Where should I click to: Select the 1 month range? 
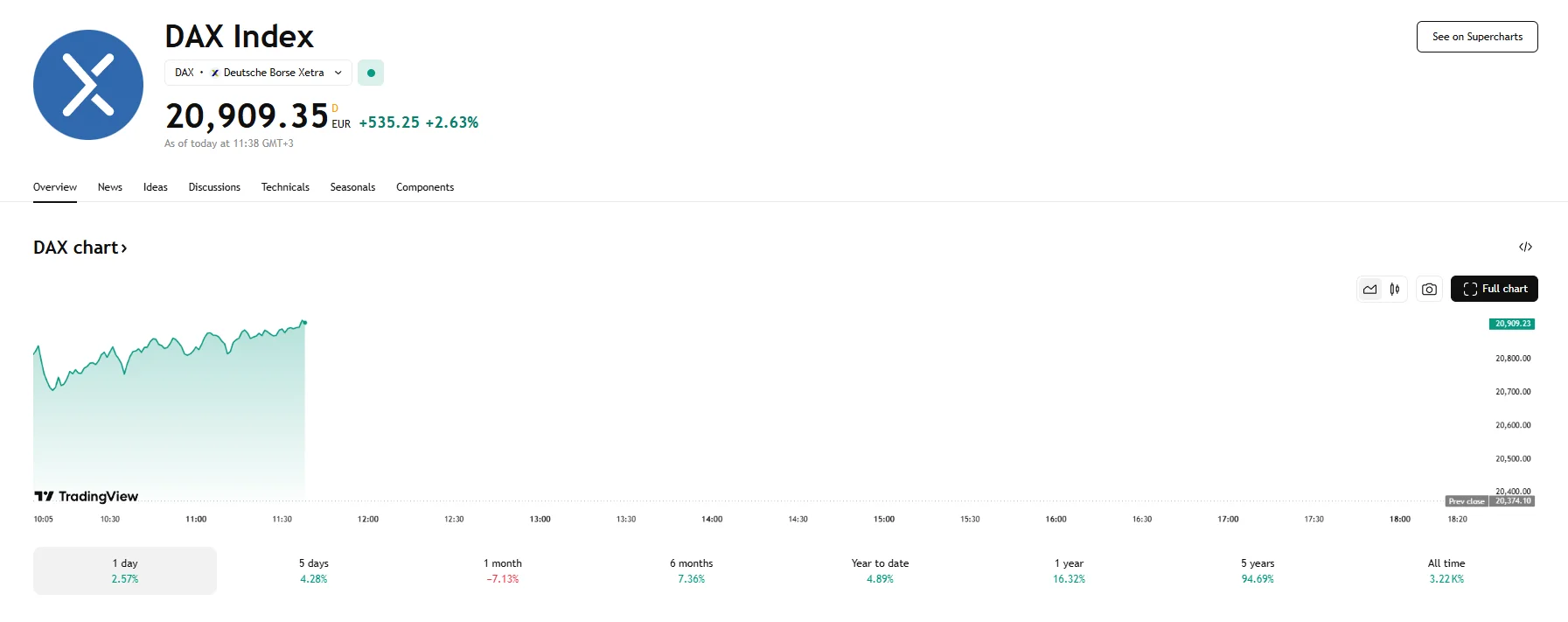point(503,570)
